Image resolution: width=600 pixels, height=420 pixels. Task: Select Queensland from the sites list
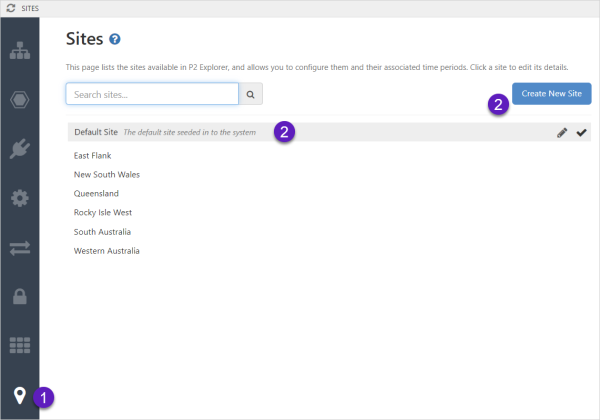pos(96,194)
